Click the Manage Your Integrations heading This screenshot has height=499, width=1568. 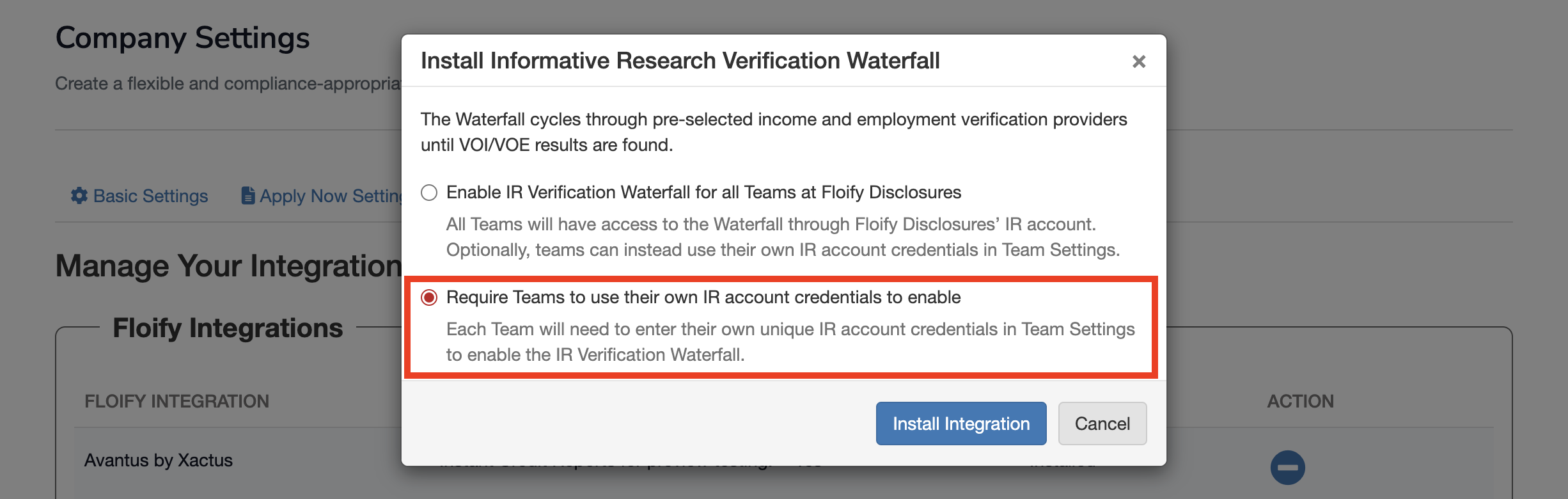tap(228, 266)
